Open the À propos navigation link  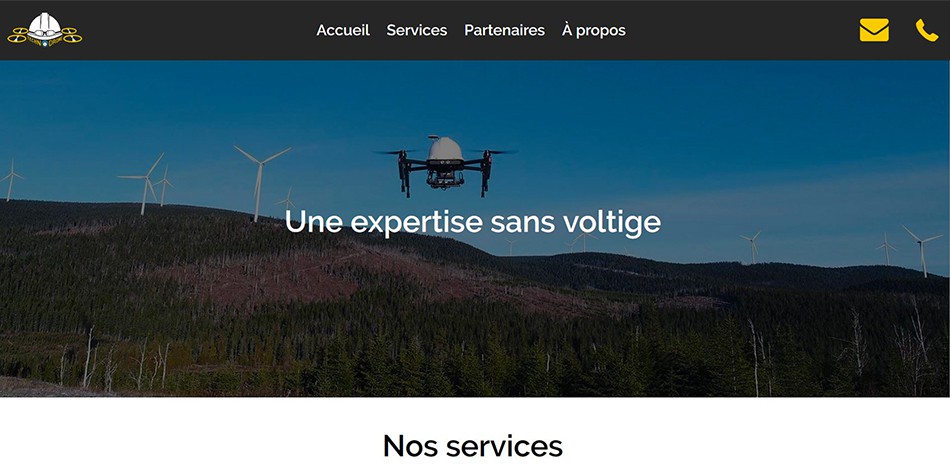coord(594,30)
